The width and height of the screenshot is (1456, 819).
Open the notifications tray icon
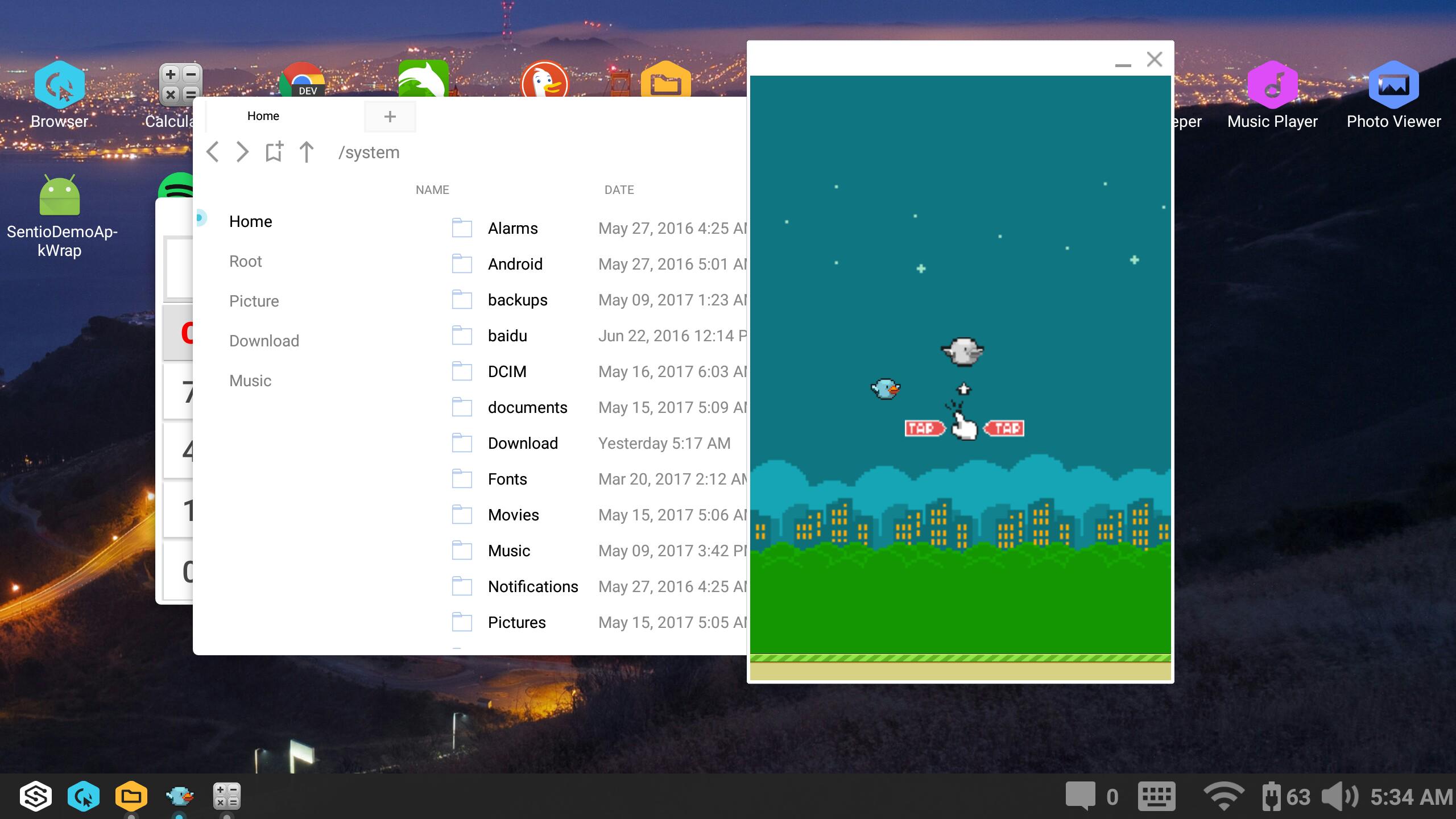pos(1080,796)
